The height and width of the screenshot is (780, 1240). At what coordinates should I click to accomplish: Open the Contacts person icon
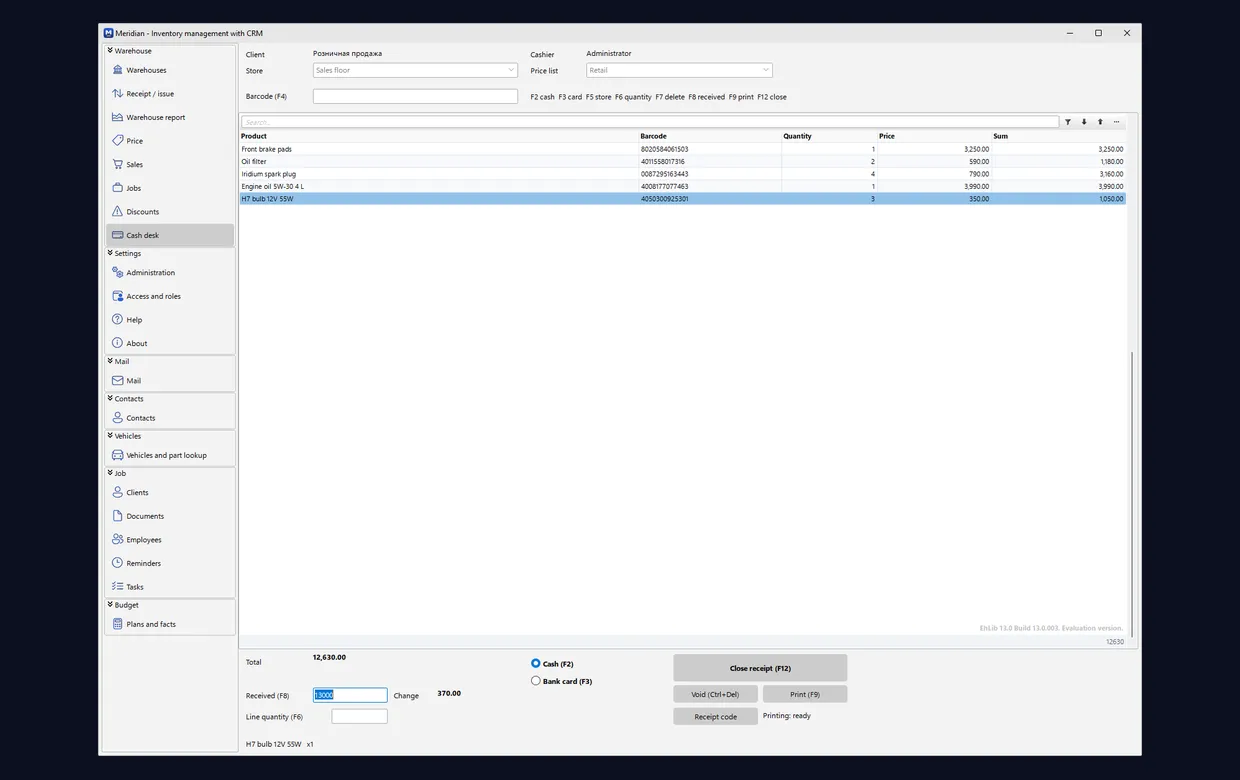[x=118, y=418]
